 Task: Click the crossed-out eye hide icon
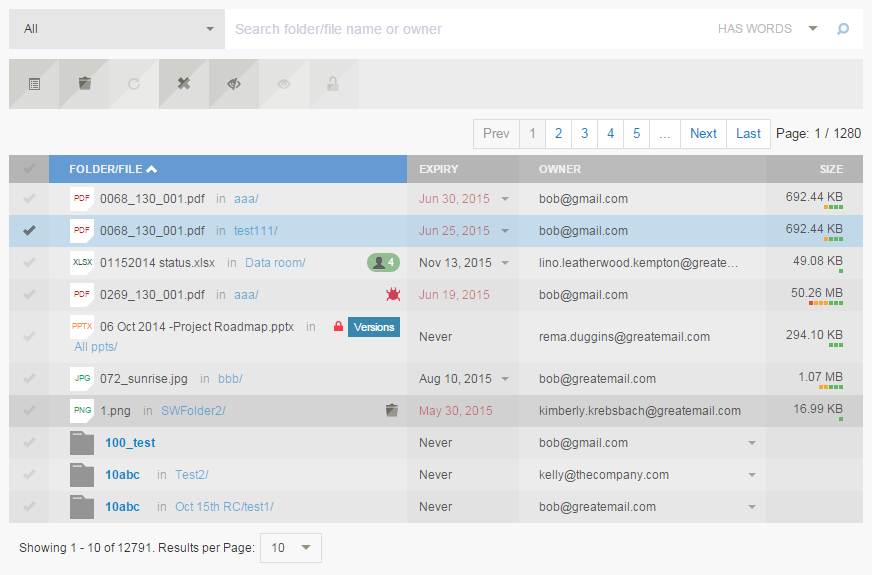coord(234,84)
